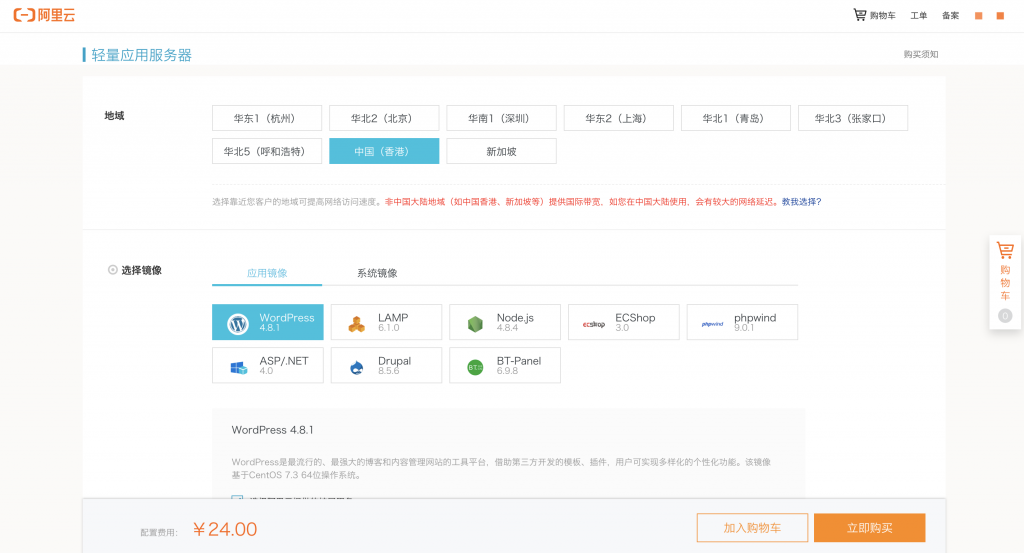Choose region 华北3（张家口）

853,118
